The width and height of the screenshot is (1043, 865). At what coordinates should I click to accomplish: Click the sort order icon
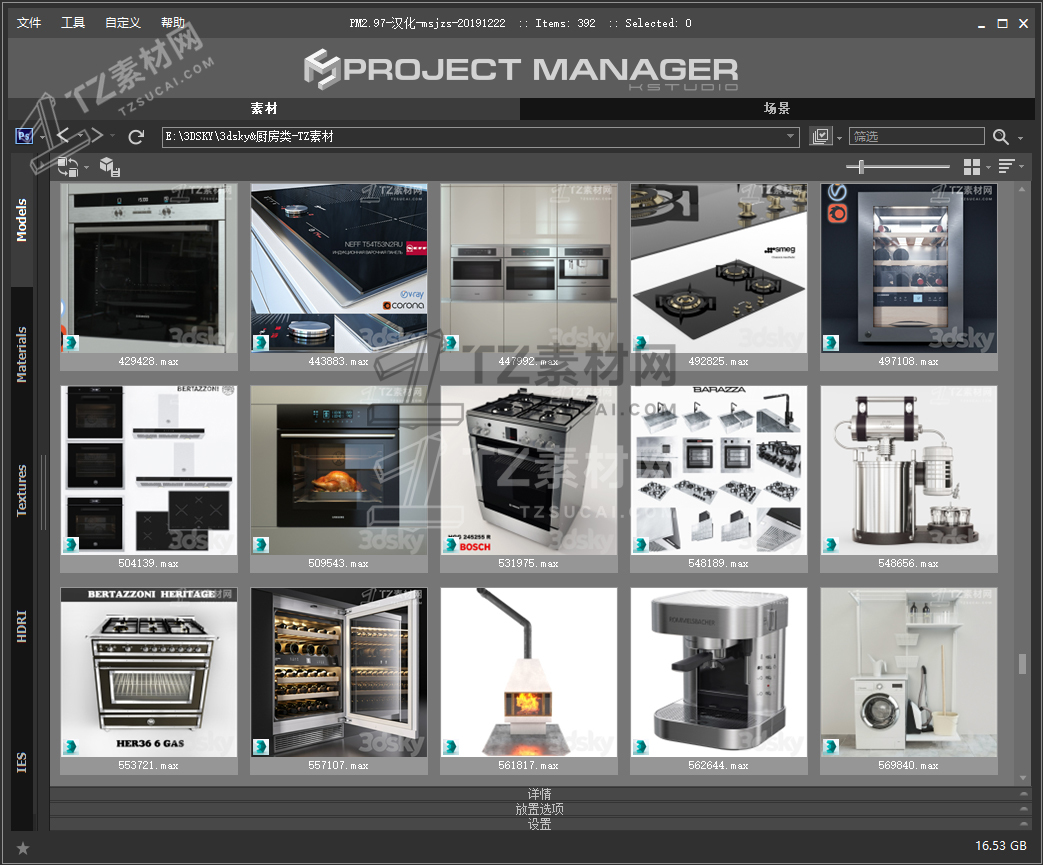tap(1006, 166)
